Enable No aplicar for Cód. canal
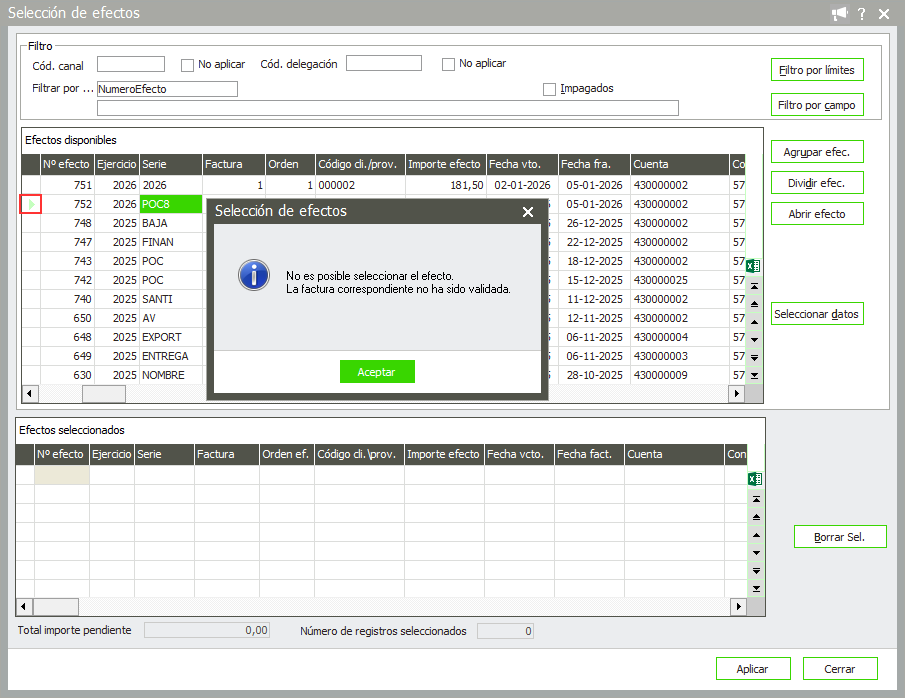 point(187,65)
